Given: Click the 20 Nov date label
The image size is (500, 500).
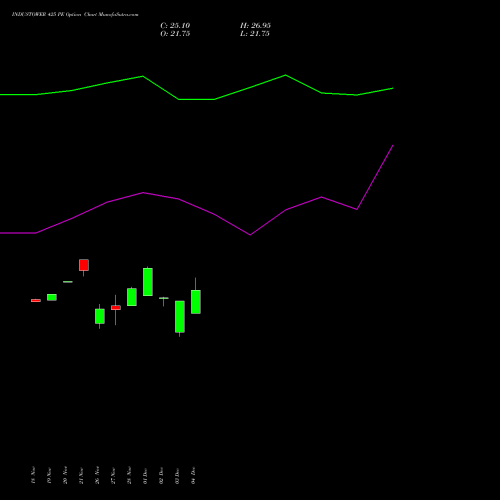Looking at the screenshot, I should tap(65, 475).
